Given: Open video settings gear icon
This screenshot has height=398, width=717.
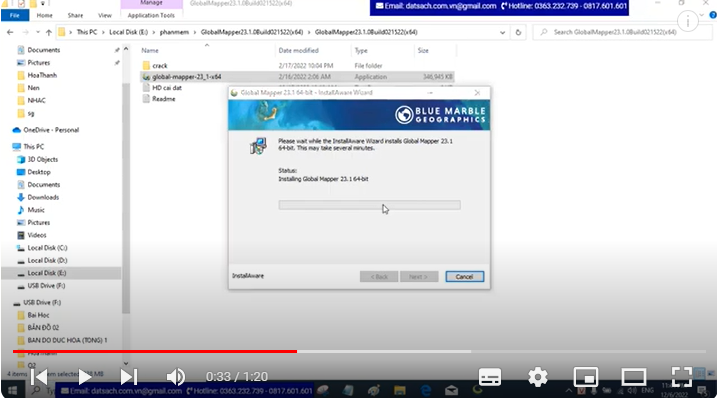Looking at the screenshot, I should pyautogui.click(x=538, y=377).
